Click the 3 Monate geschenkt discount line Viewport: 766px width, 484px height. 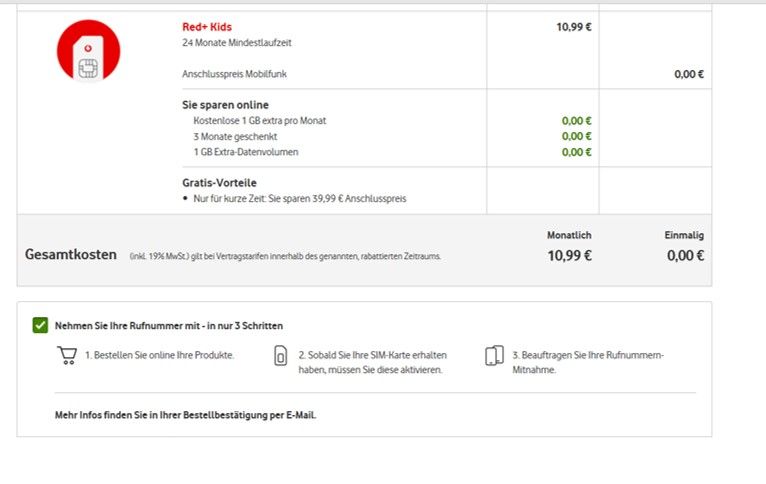235,136
